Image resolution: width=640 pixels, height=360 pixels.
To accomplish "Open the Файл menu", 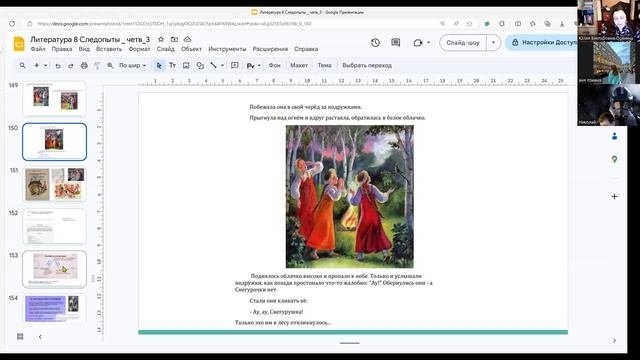I will pos(38,49).
